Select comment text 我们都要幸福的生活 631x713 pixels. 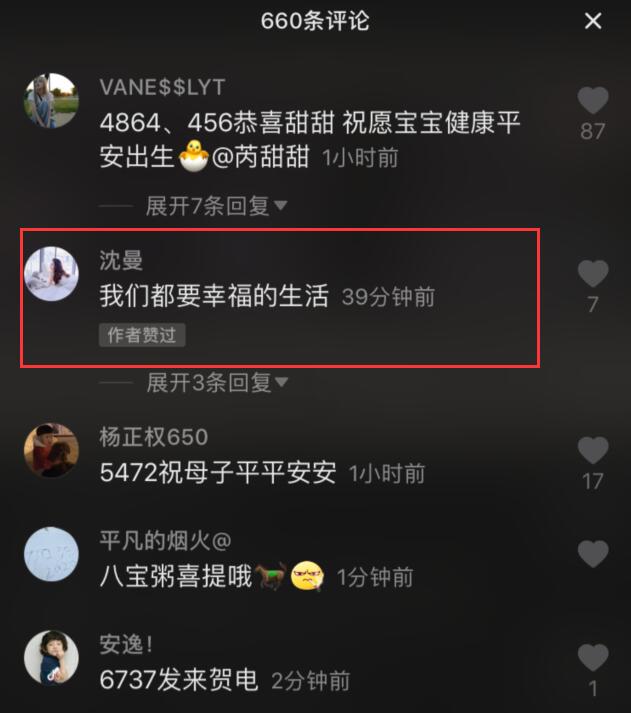point(214,296)
